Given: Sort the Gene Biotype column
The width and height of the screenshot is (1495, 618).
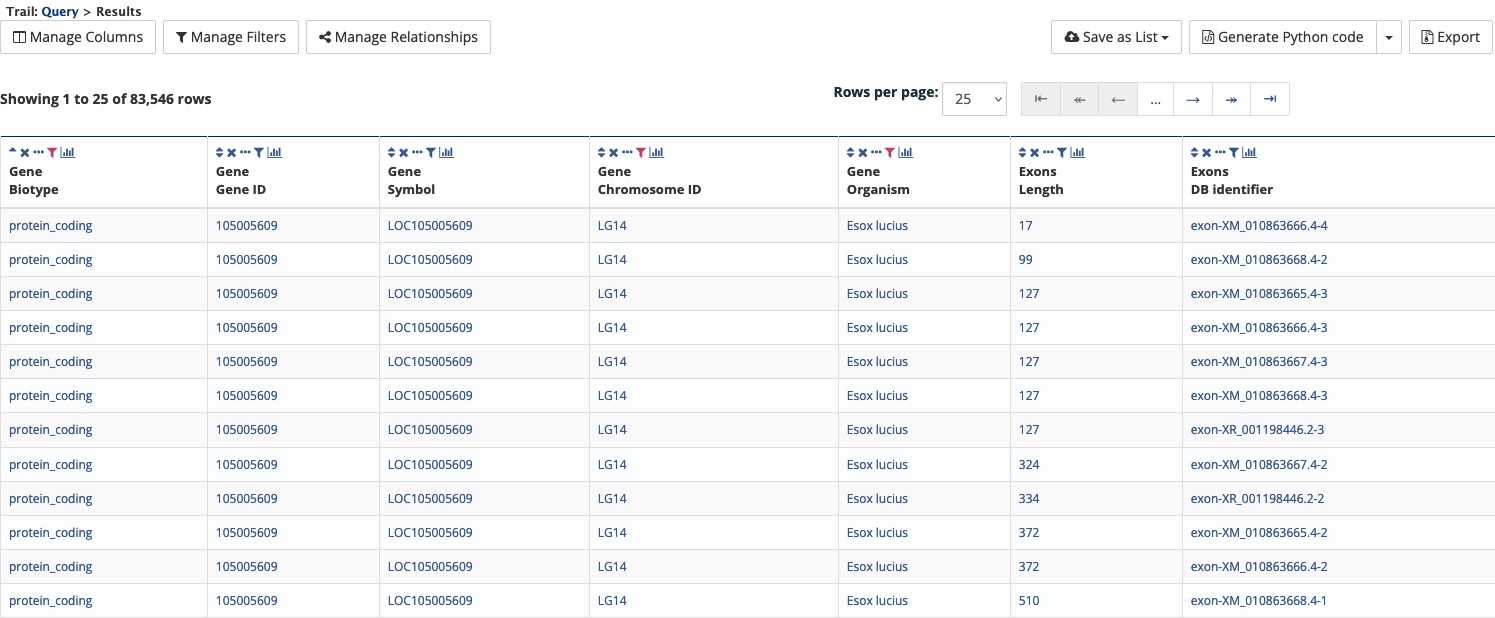Looking at the screenshot, I should tap(13, 150).
